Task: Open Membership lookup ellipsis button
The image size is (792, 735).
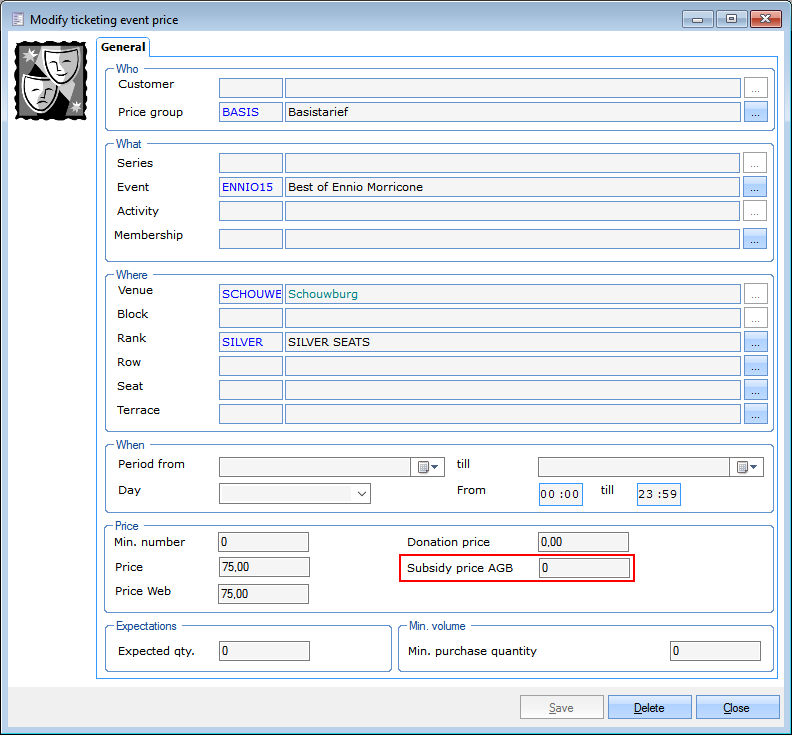Action: pos(755,238)
